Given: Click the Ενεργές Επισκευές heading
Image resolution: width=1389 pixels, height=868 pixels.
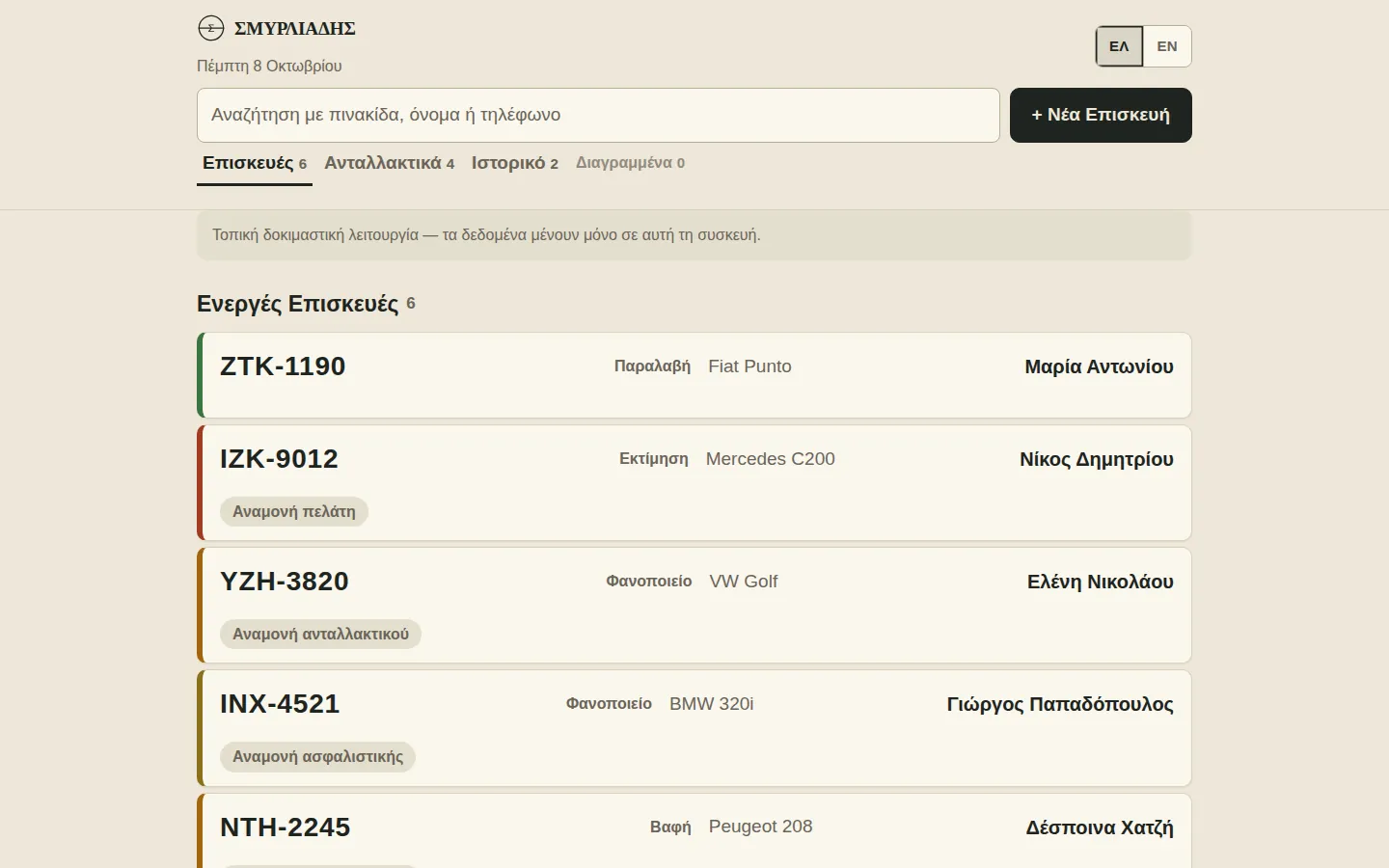Looking at the screenshot, I should point(297,304).
